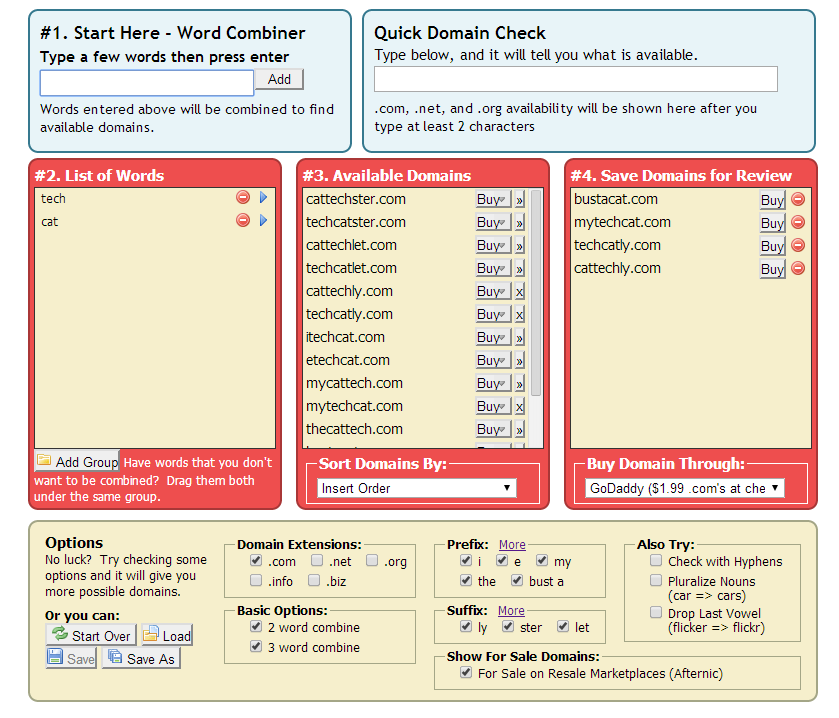
Task: Open Buy Domain Through registrar dropdown
Action: 684,488
